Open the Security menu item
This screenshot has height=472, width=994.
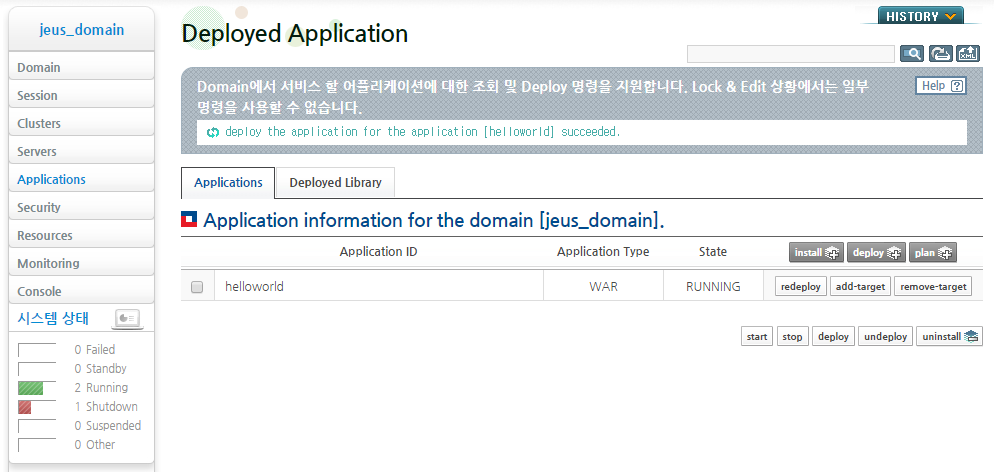[x=81, y=207]
